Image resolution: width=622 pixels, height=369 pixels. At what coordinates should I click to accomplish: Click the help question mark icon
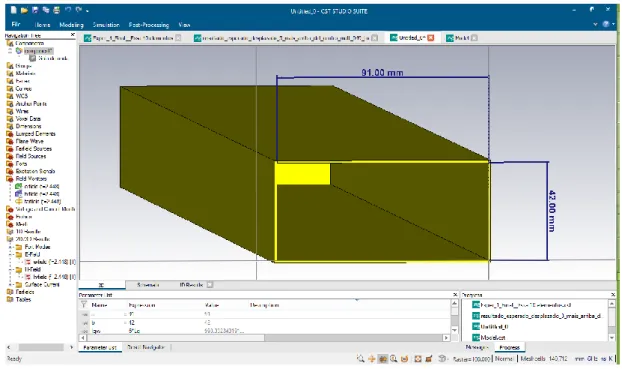[x=606, y=24]
